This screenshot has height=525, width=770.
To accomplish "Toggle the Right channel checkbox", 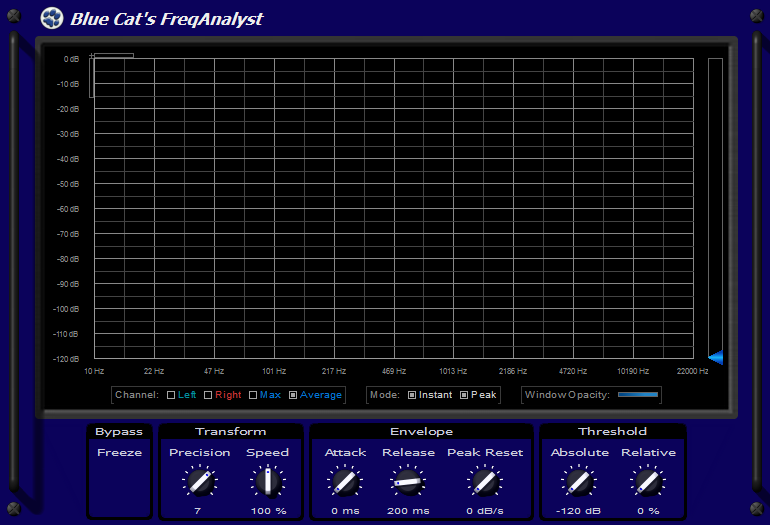I will coord(208,395).
